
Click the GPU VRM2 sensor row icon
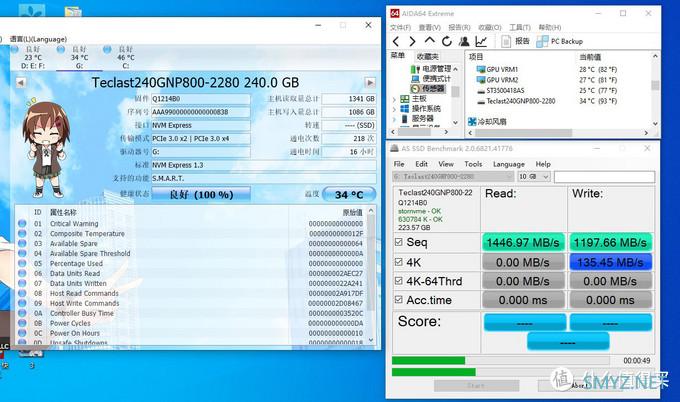(x=481, y=80)
